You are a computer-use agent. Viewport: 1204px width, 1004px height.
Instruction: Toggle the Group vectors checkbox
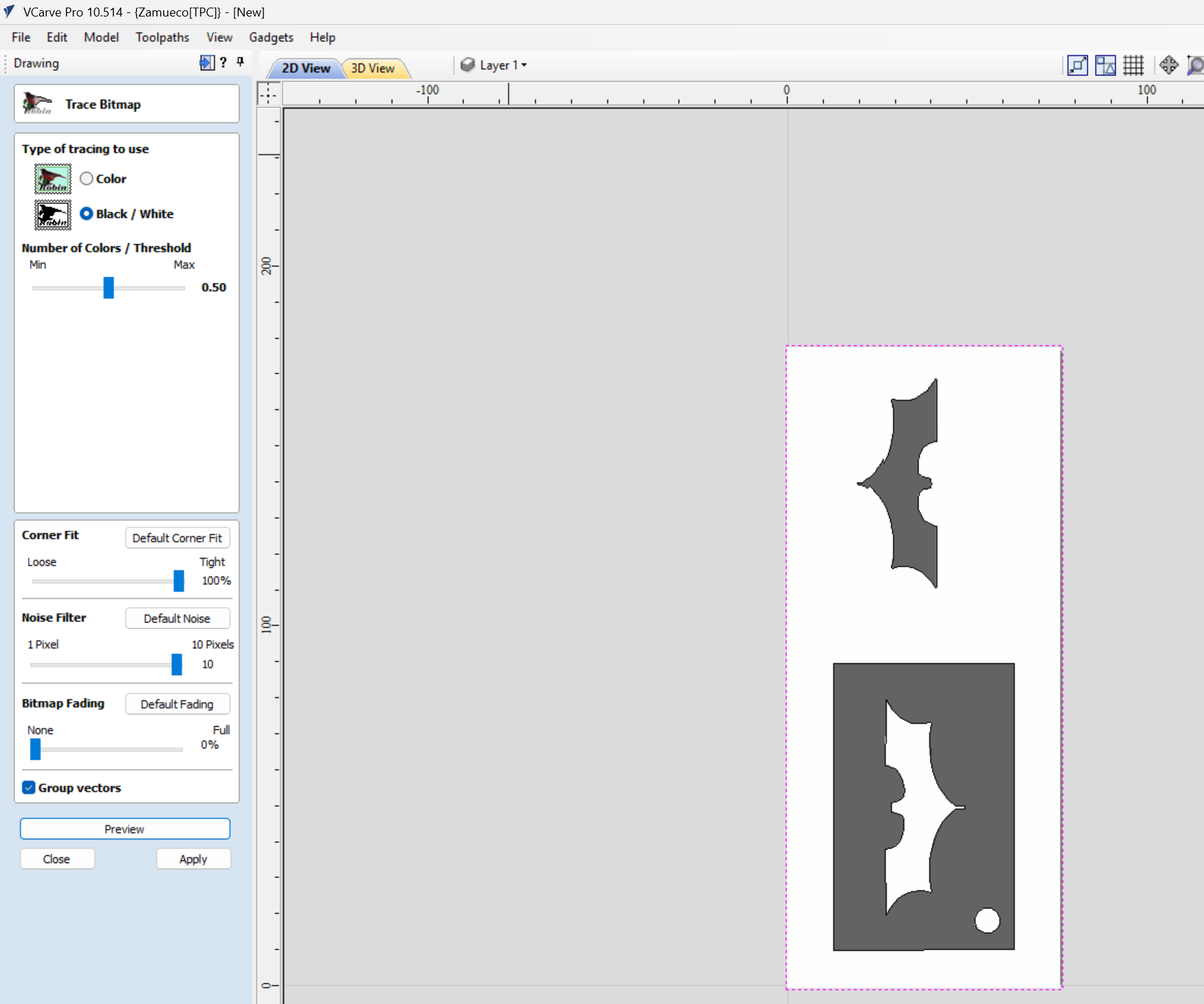(x=28, y=788)
